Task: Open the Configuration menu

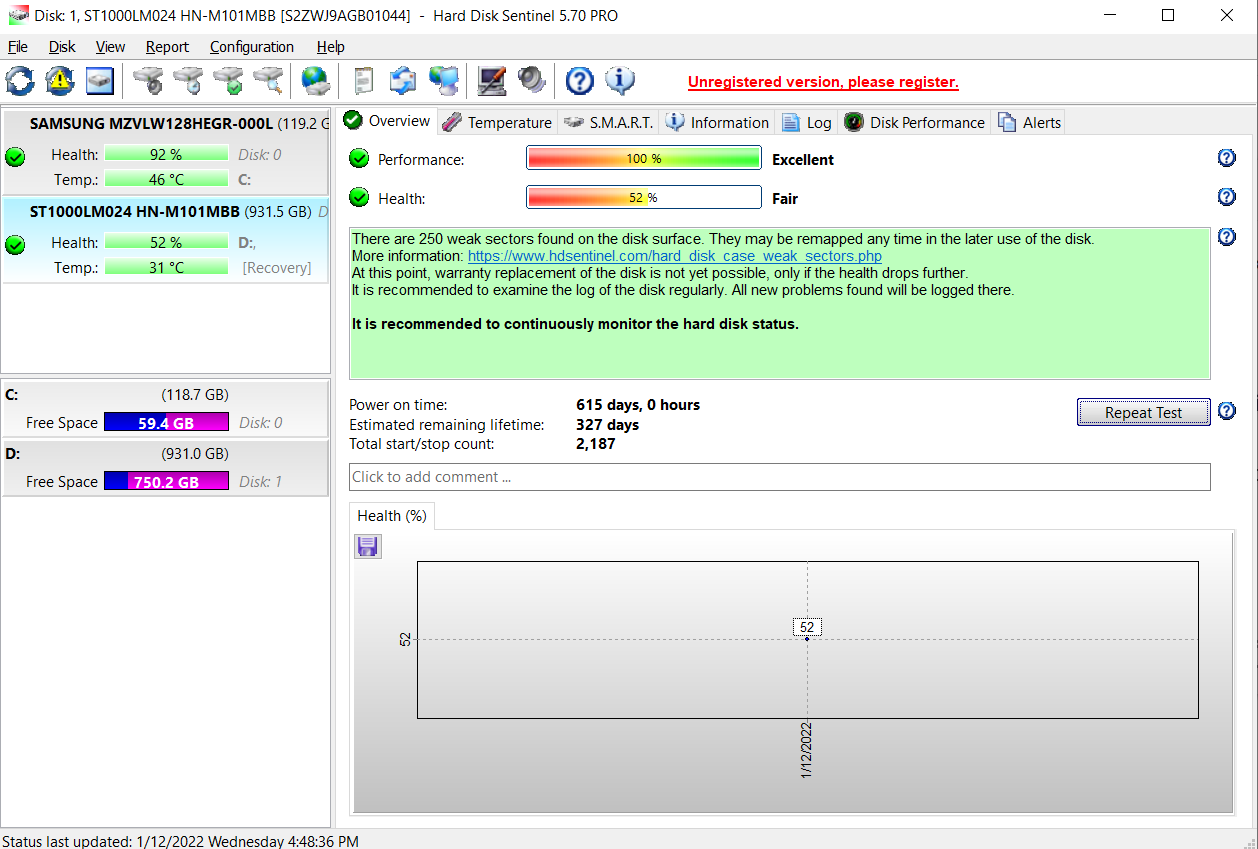Action: coord(252,47)
